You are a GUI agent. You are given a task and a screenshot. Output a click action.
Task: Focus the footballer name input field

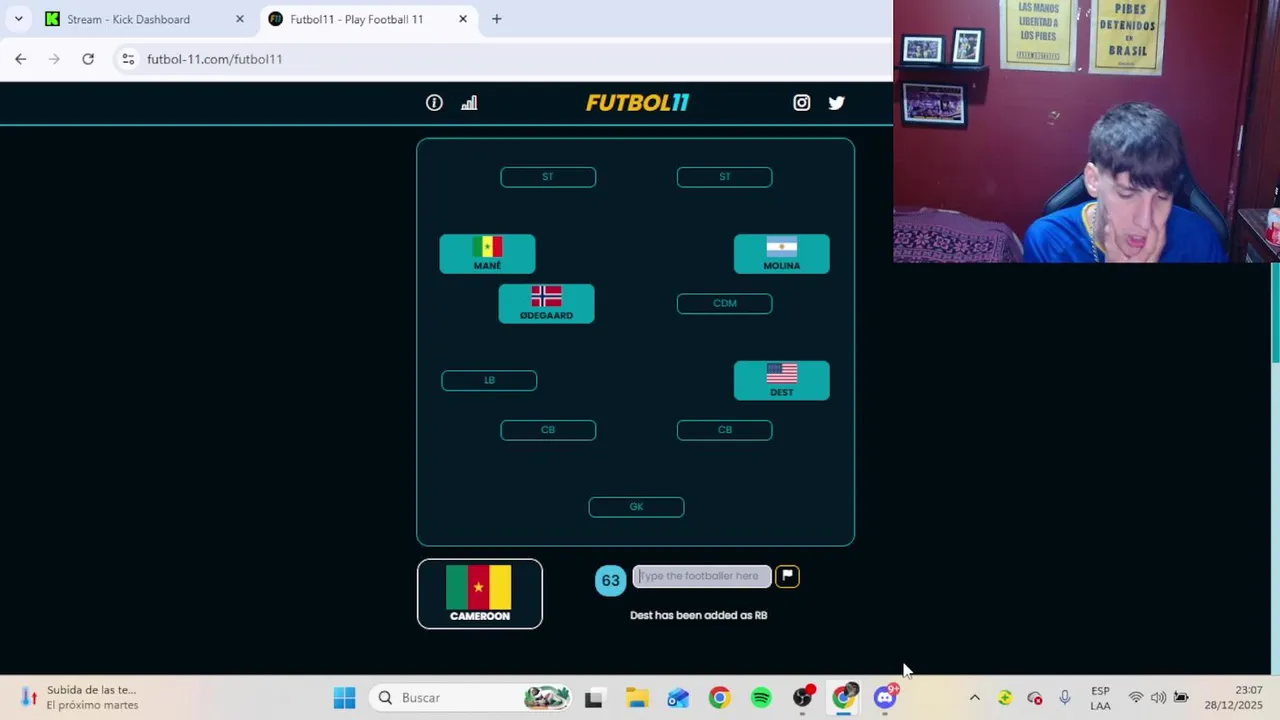coord(702,576)
